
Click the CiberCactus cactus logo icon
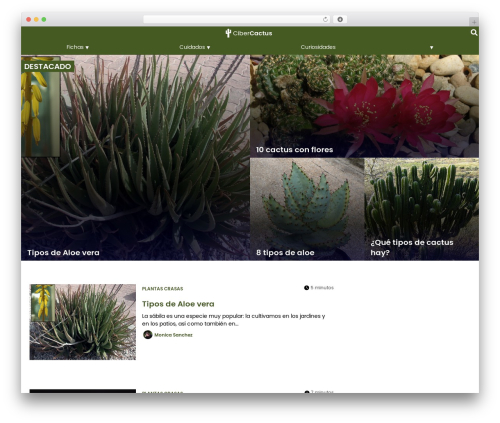228,33
